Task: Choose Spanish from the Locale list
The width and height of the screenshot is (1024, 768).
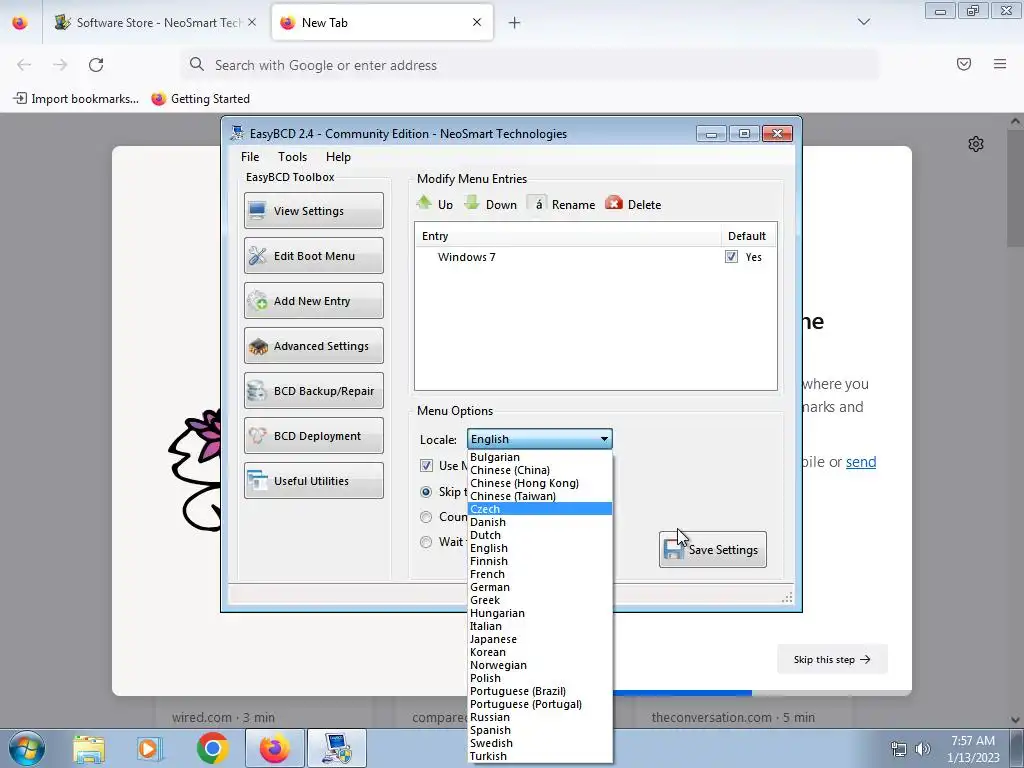Action: (x=540, y=730)
